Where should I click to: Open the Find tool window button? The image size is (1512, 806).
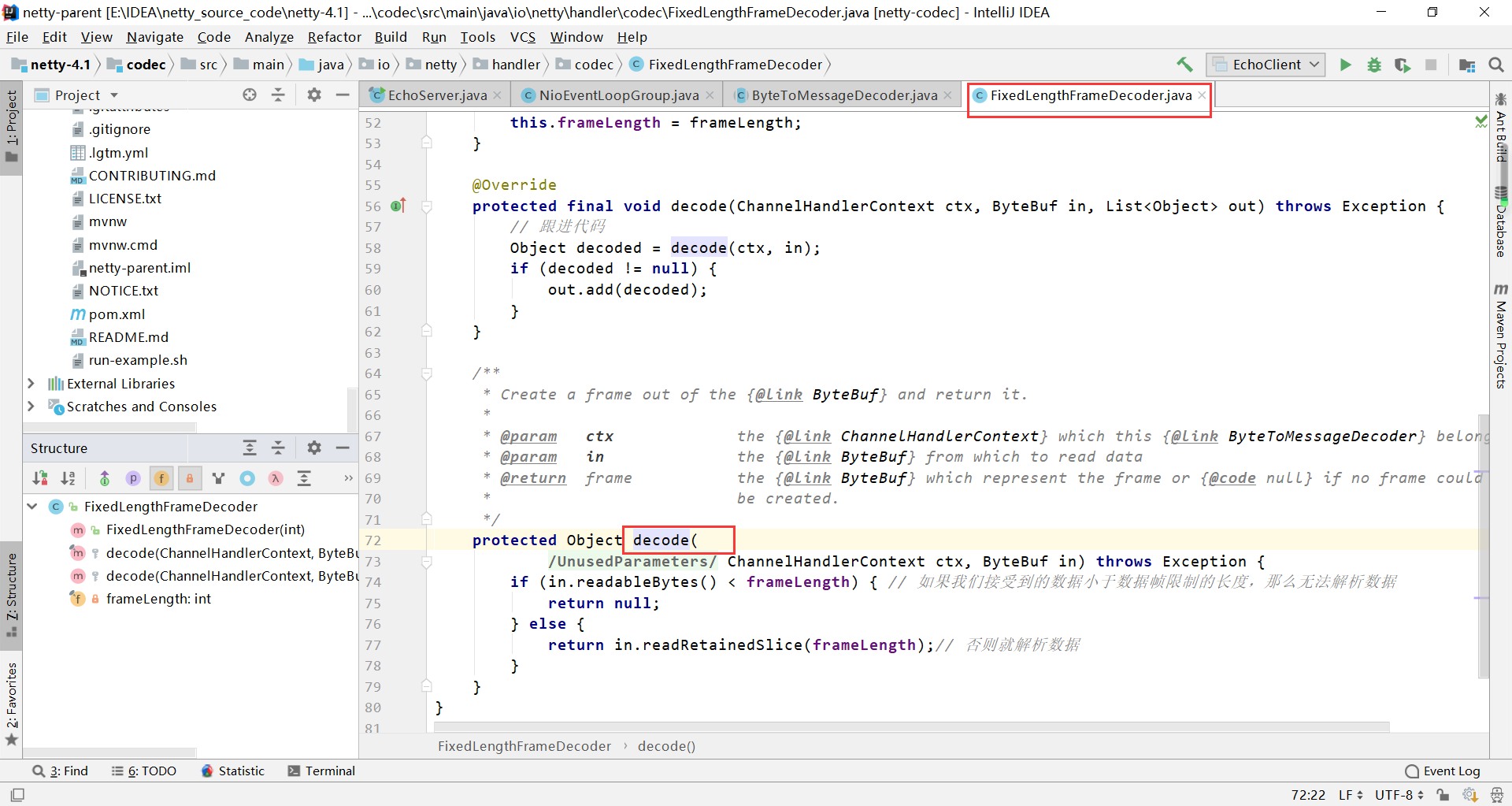(x=60, y=771)
